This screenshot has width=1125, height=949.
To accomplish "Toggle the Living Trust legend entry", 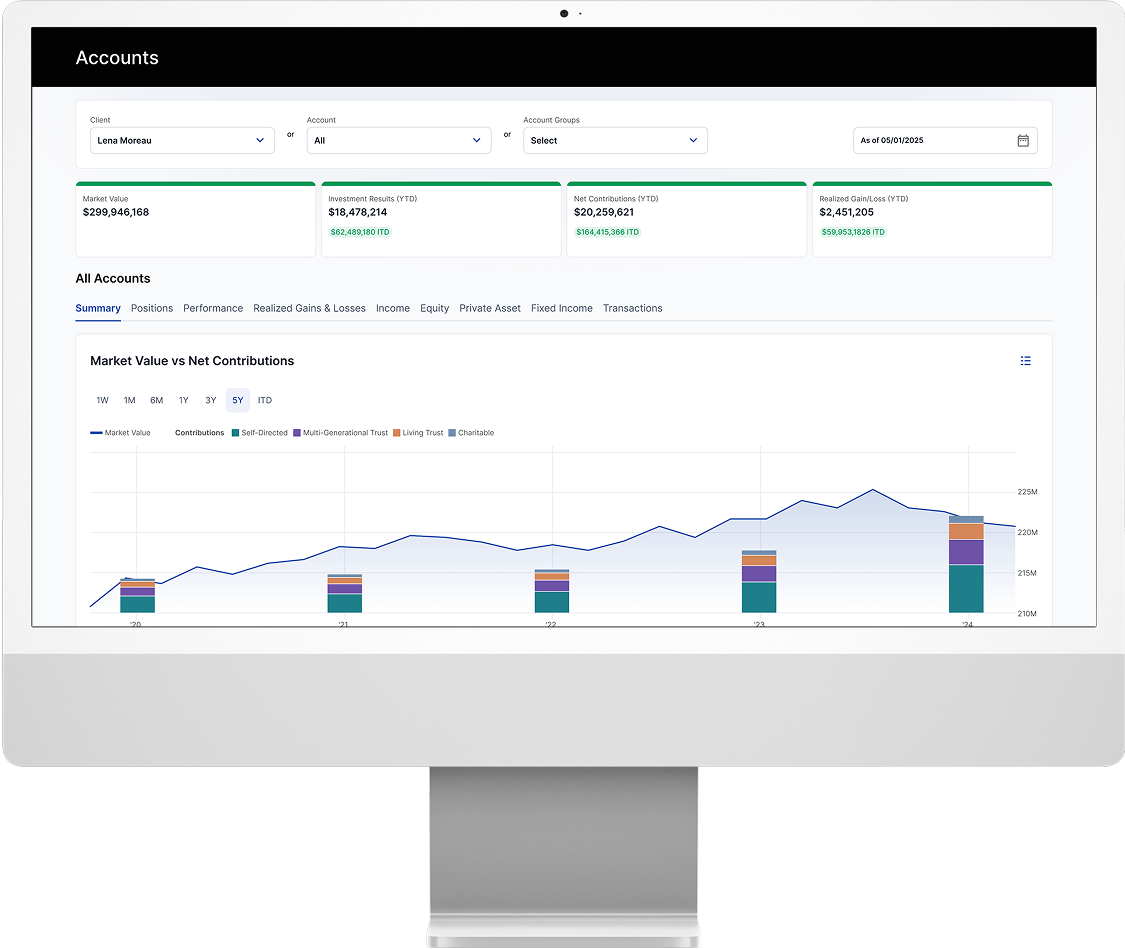I will 418,433.
